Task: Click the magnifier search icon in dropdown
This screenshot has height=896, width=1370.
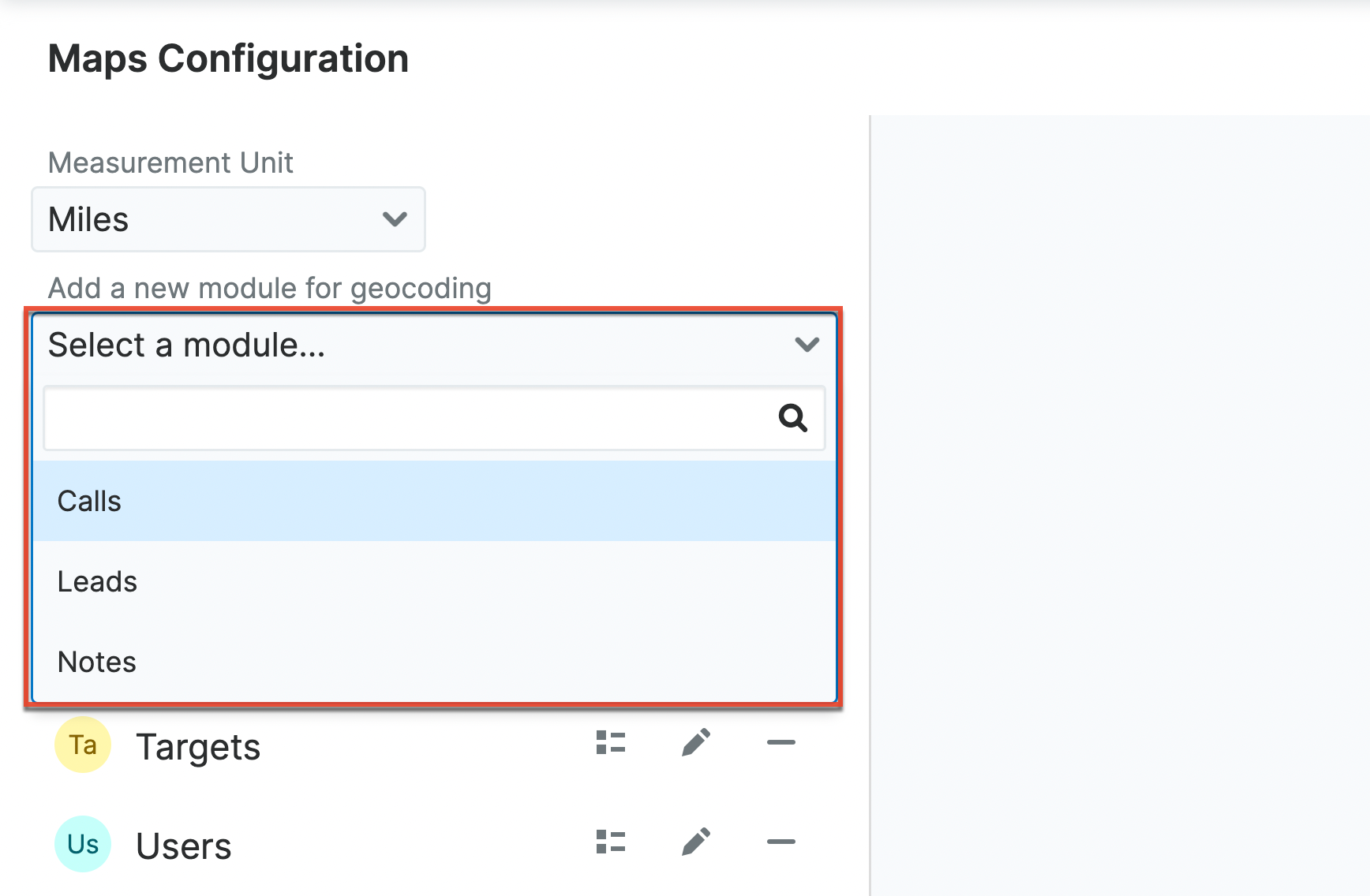Action: pos(792,418)
